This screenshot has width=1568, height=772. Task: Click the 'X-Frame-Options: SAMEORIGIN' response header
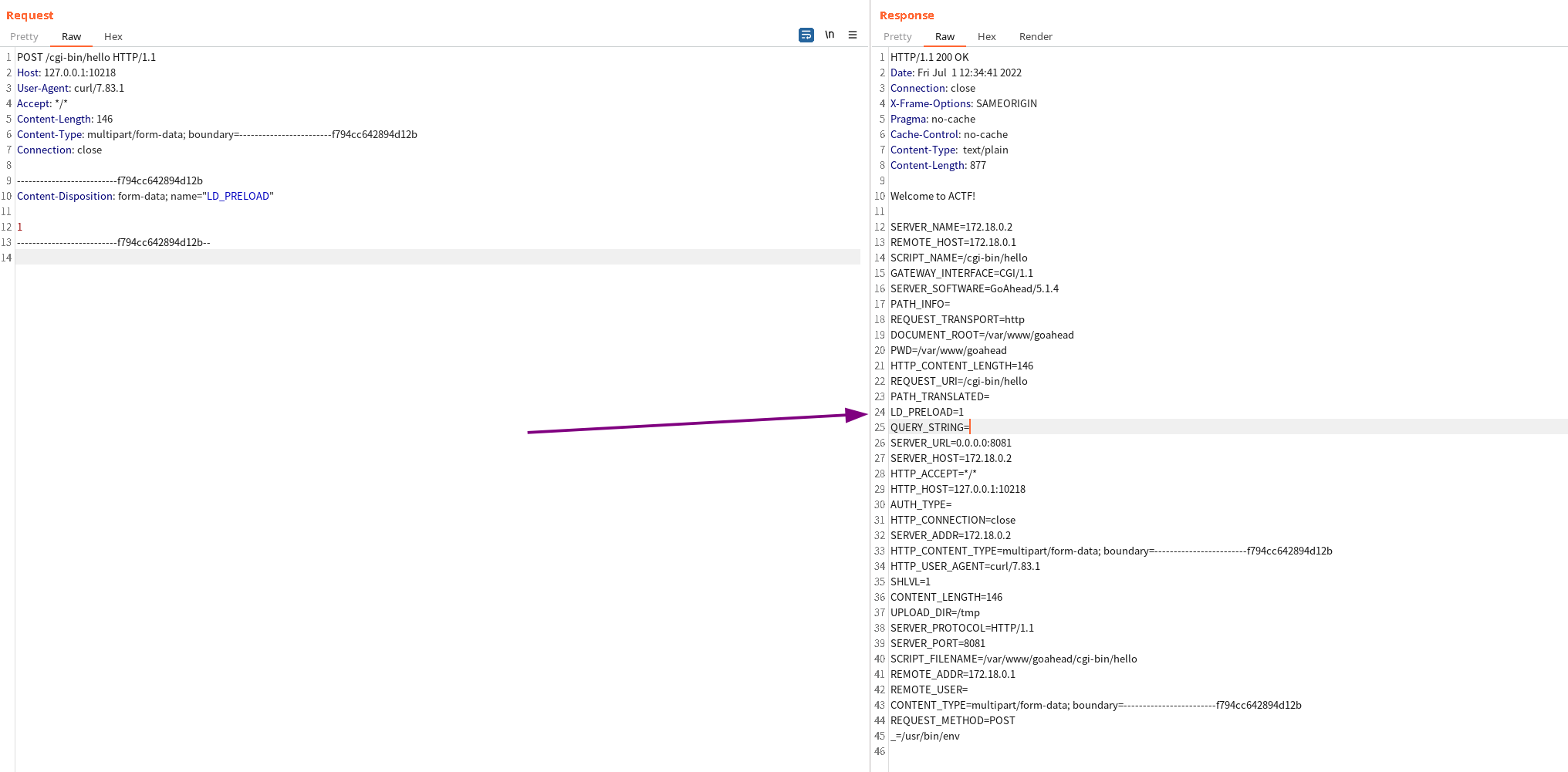[964, 103]
